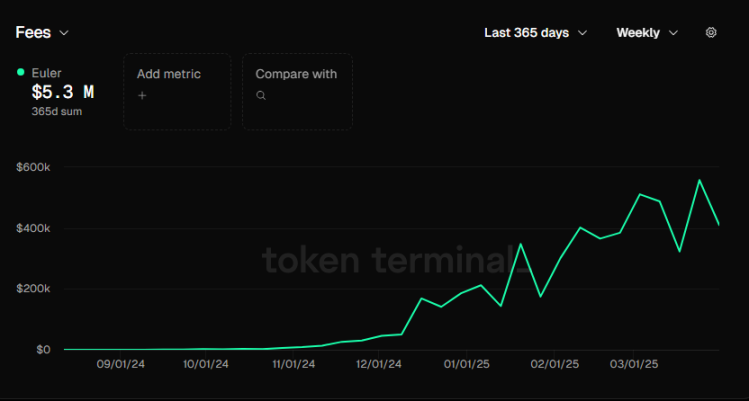The height and width of the screenshot is (401, 749).
Task: Click the search icon under Compare with
Action: [261, 96]
